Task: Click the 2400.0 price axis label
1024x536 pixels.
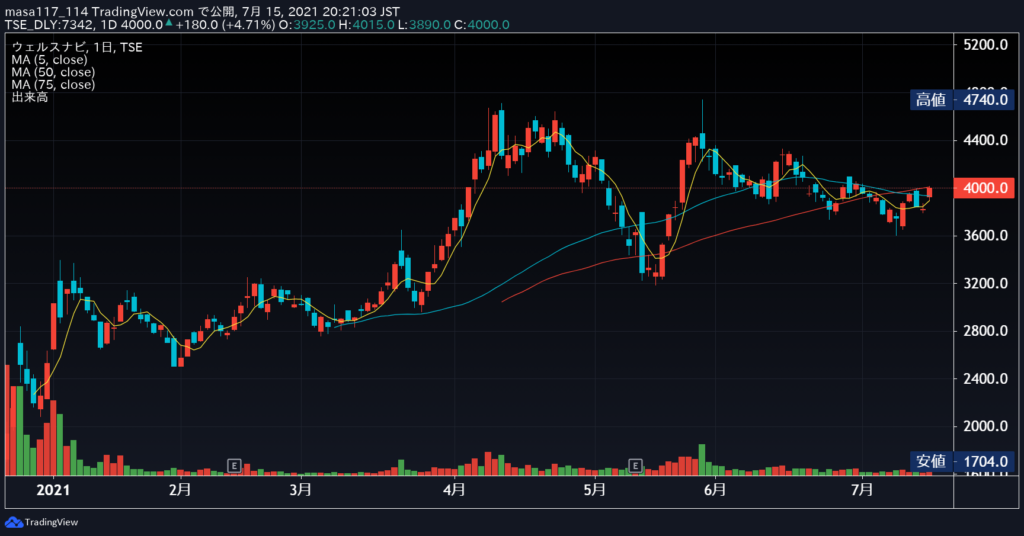Action: pos(985,379)
